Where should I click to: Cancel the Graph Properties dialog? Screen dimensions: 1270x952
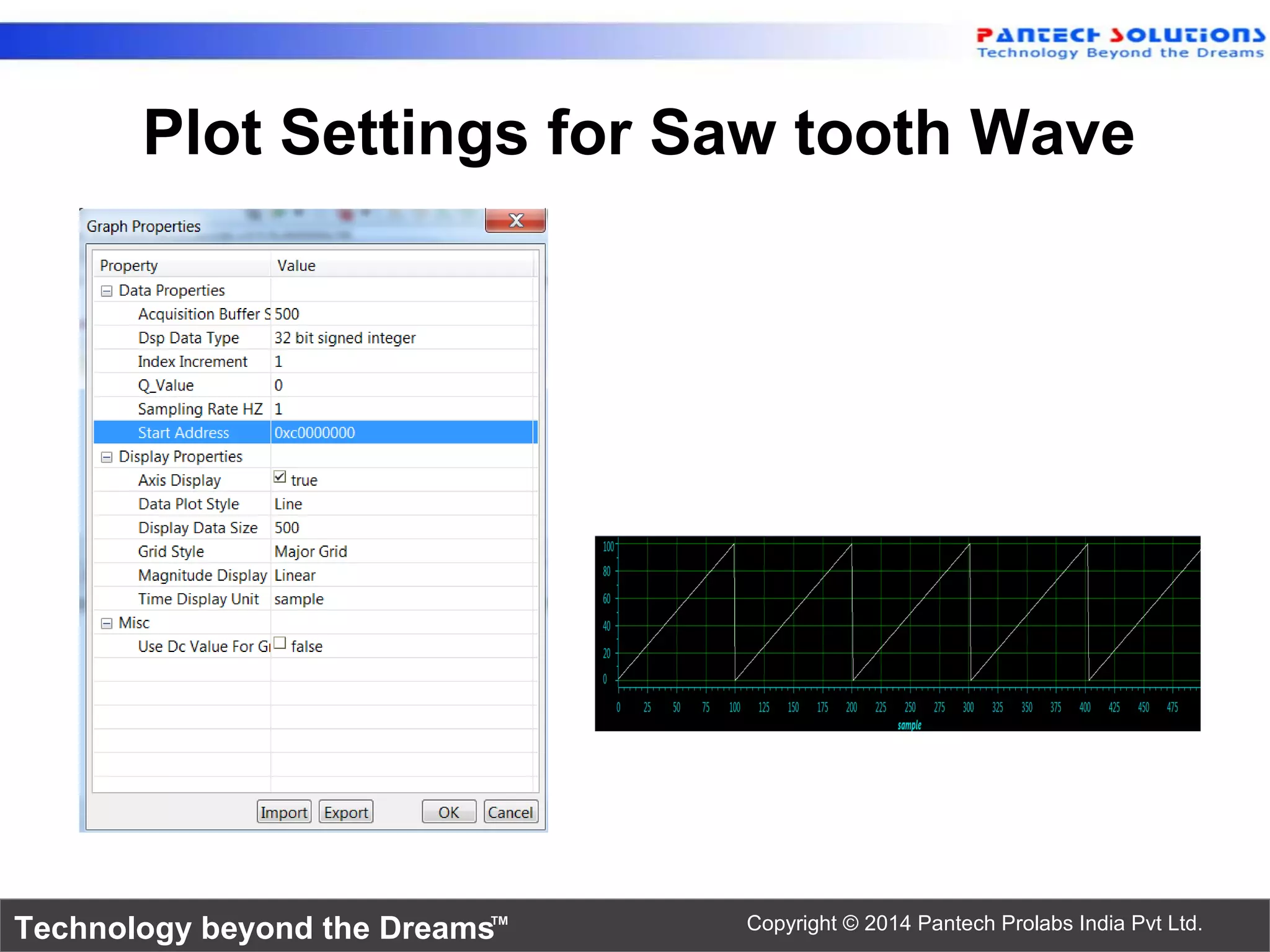[510, 812]
